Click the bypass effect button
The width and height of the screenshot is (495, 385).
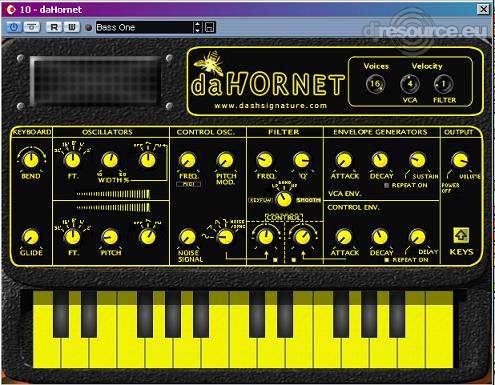click(32, 27)
